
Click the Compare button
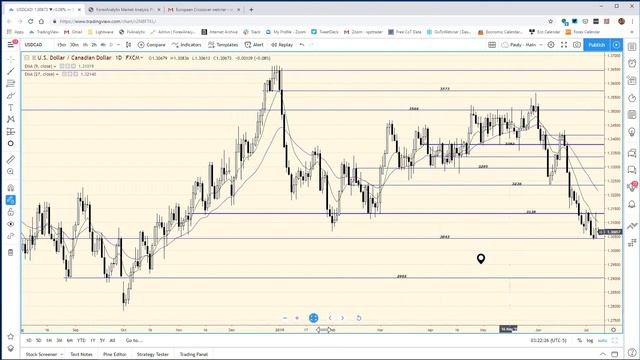[151, 44]
